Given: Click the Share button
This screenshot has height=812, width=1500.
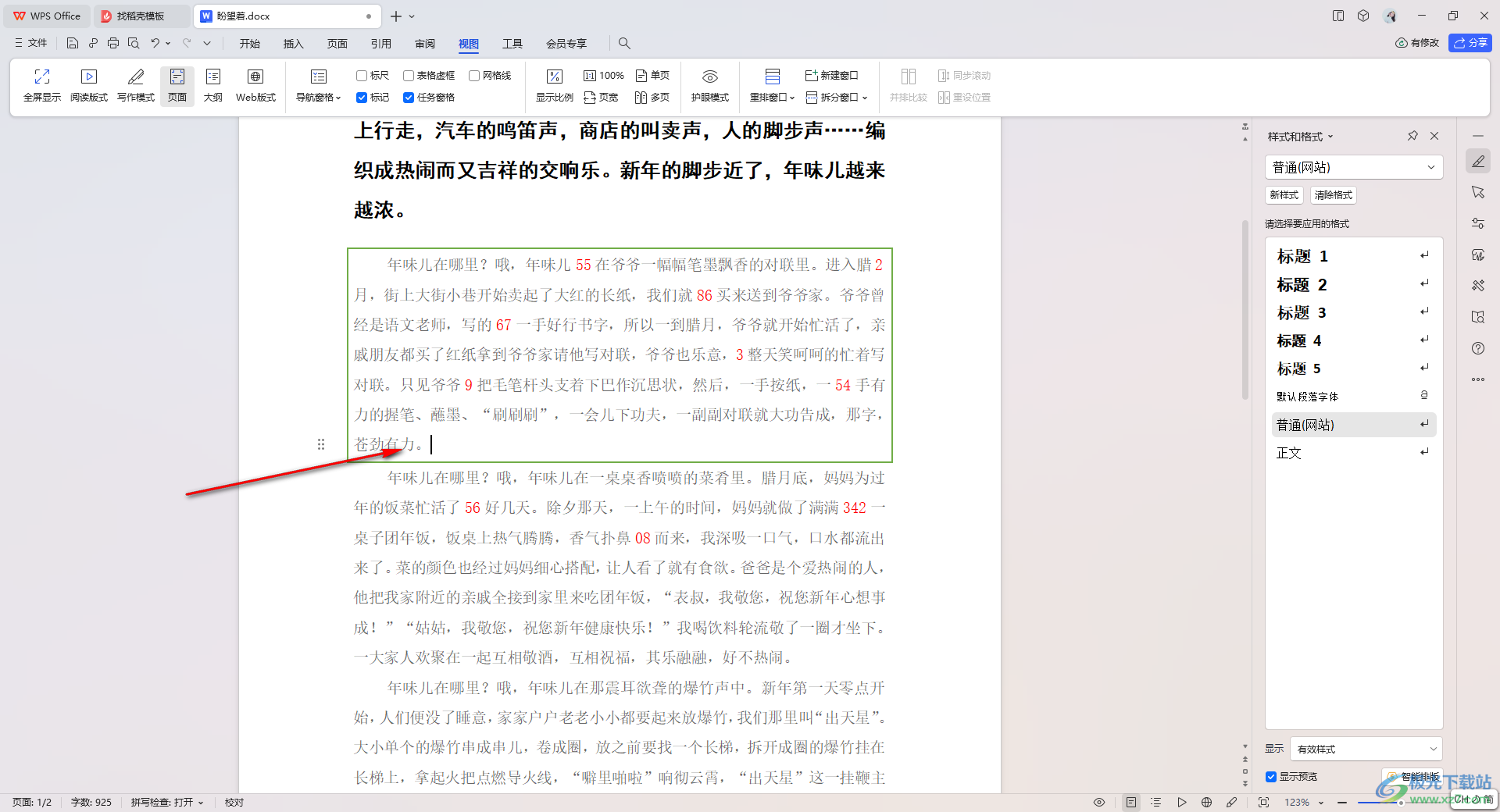Looking at the screenshot, I should click(x=1470, y=43).
